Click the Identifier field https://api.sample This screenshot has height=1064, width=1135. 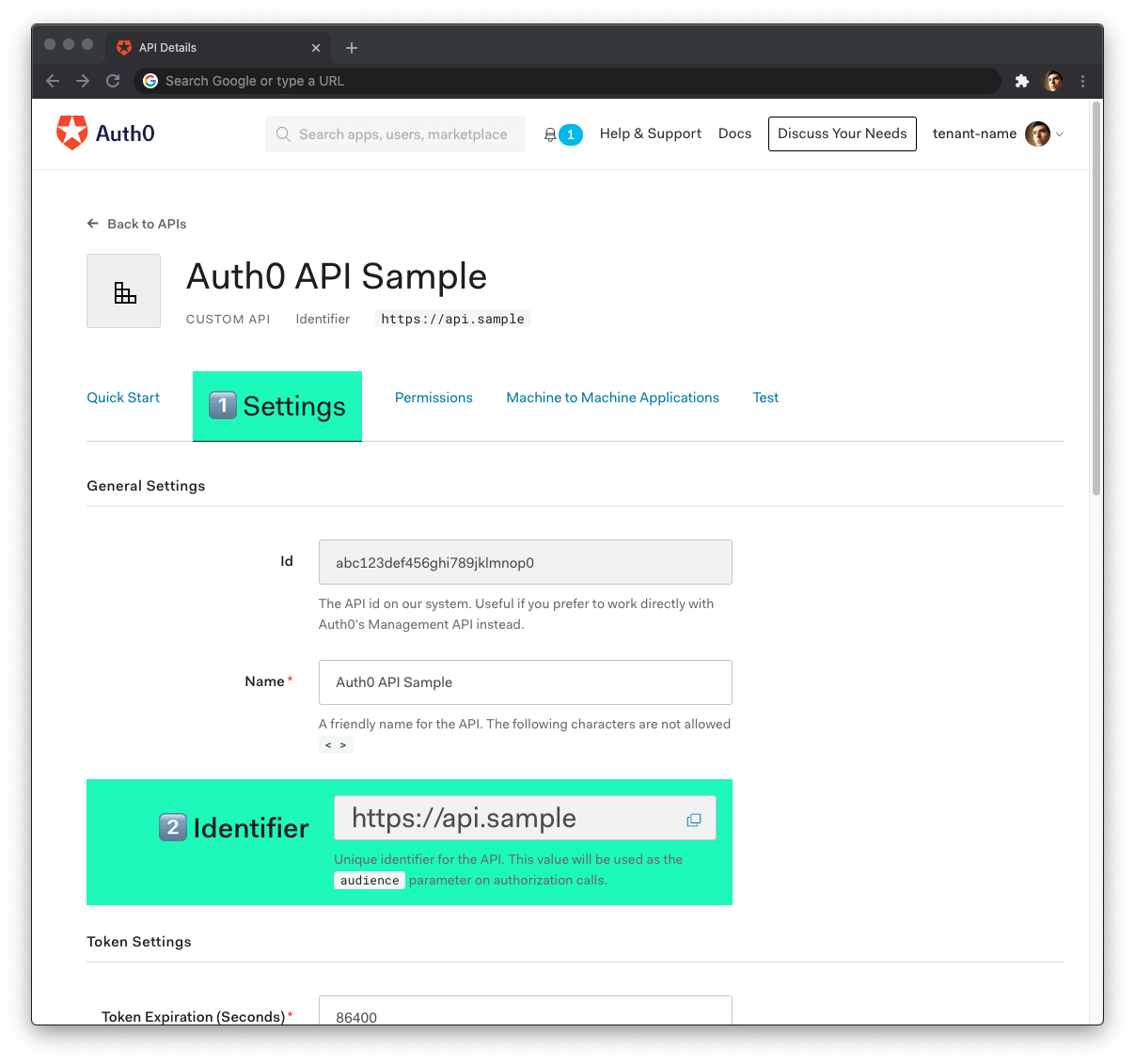pyautogui.click(x=525, y=818)
